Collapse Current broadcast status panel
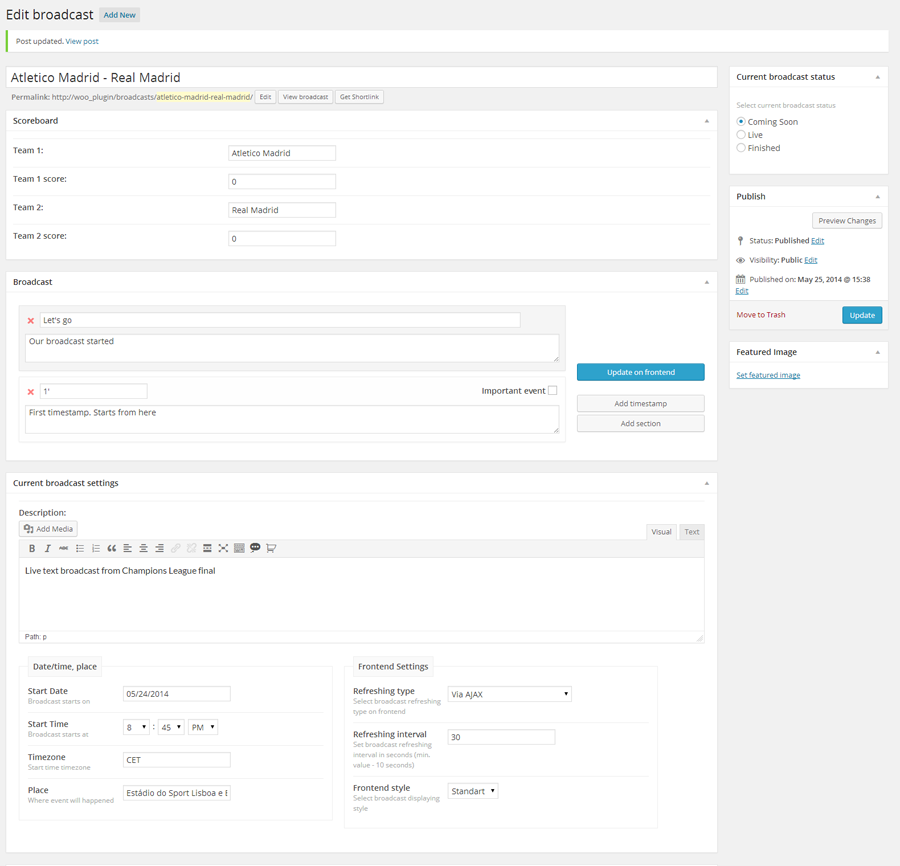This screenshot has height=866, width=900. 878,77
